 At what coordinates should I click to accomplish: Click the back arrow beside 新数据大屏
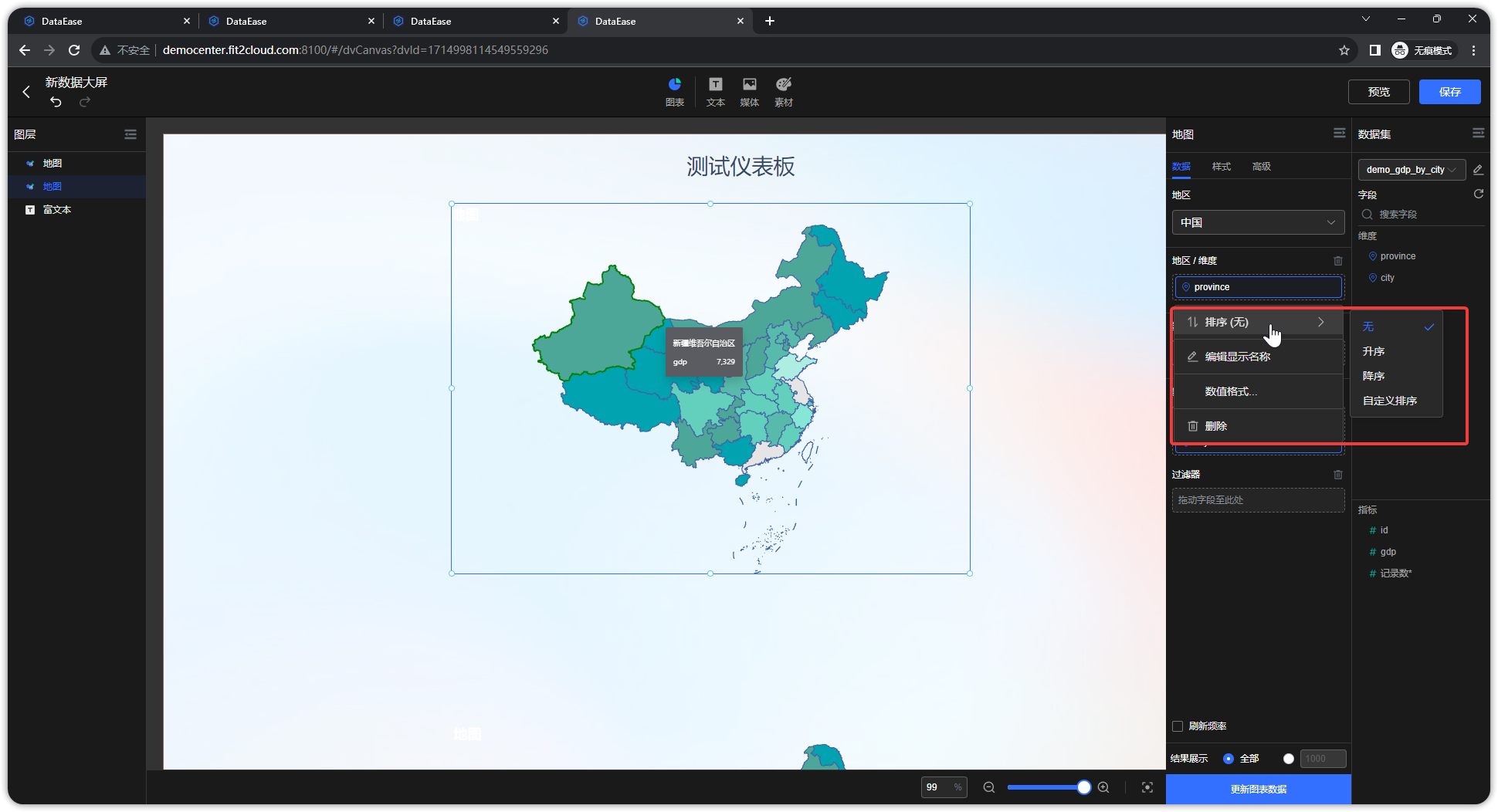(x=26, y=92)
